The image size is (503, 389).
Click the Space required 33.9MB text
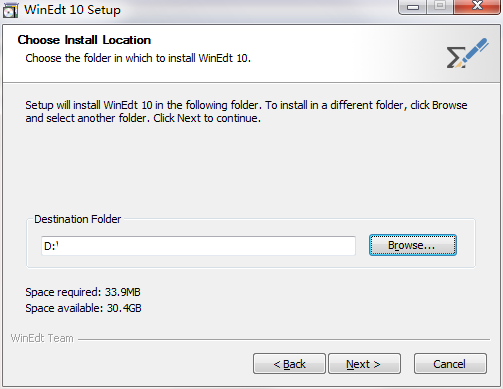(x=83, y=292)
